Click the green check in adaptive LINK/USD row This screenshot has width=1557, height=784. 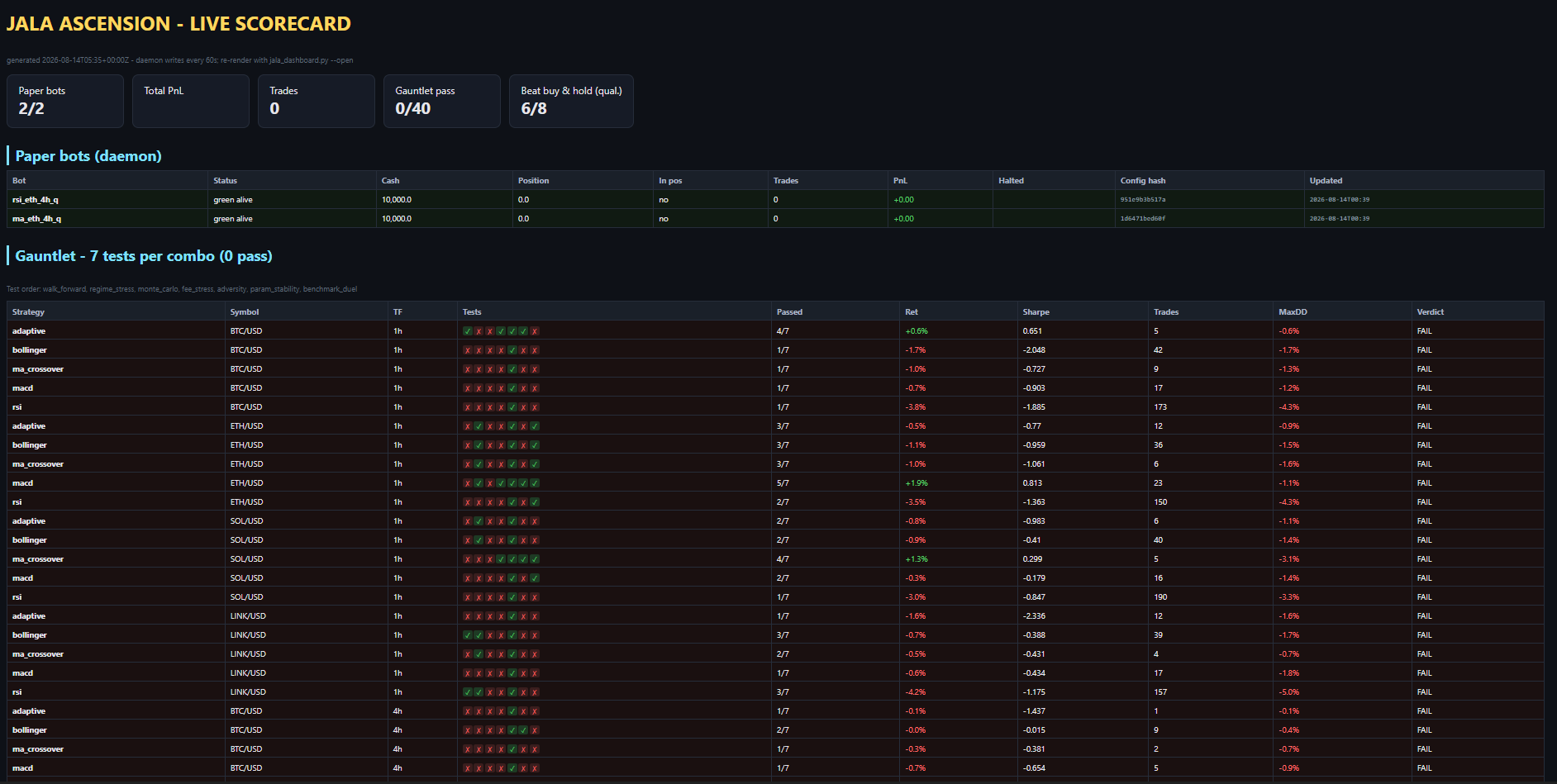point(512,615)
